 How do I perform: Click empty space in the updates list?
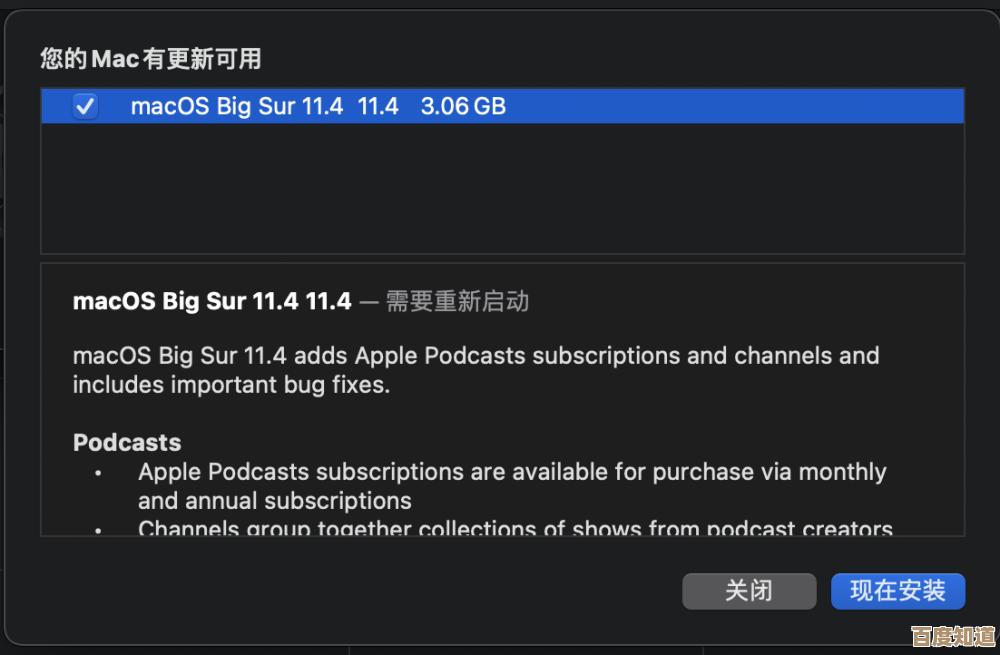[500, 190]
